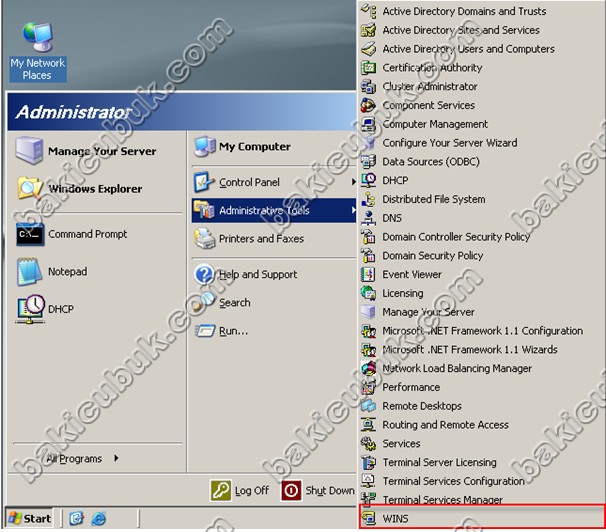The image size is (606, 532).
Task: Launch Internet Explorer from quick launch
Action: pyautogui.click(x=98, y=518)
